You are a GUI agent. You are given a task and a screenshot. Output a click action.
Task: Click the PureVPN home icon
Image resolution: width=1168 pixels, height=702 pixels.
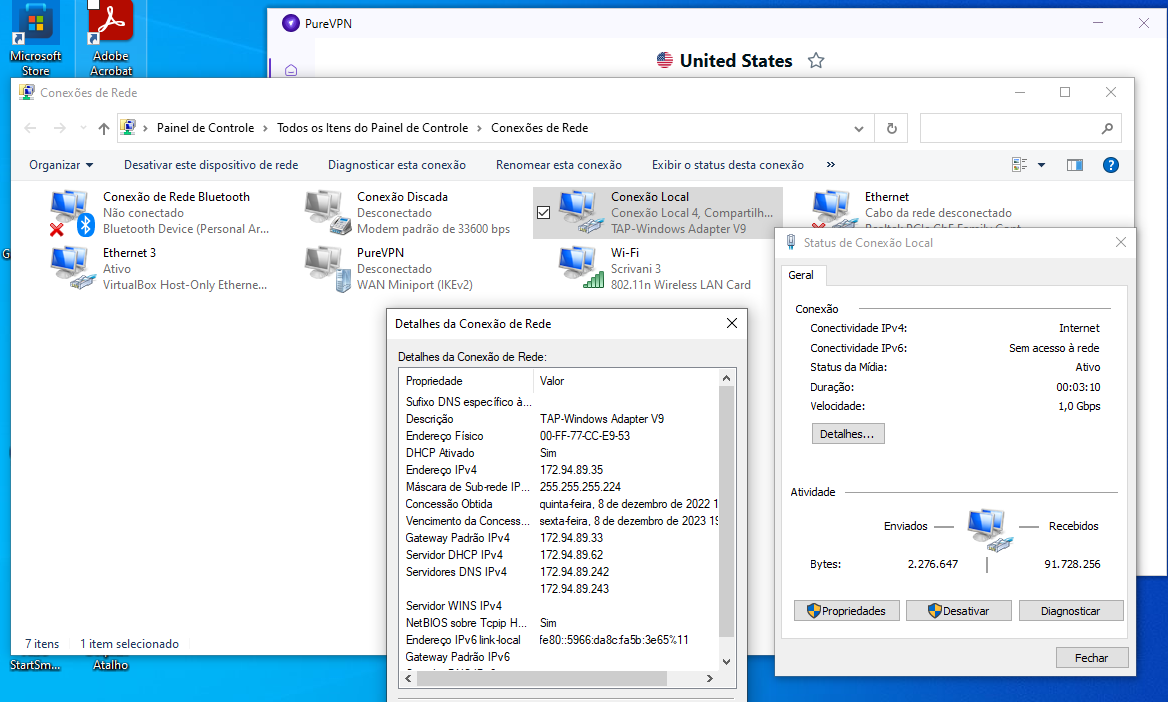pyautogui.click(x=291, y=69)
